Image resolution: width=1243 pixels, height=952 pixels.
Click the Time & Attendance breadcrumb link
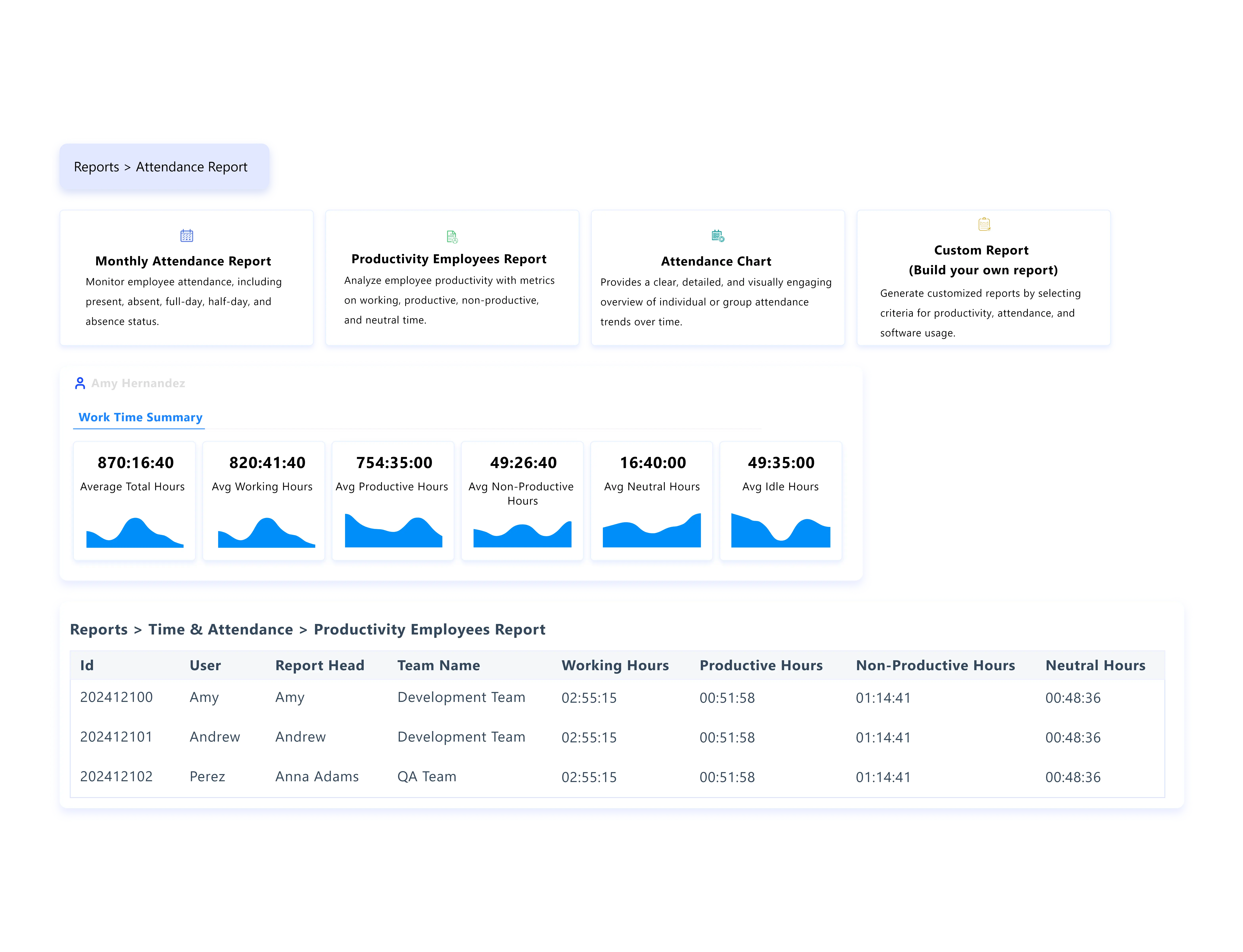[220, 630]
